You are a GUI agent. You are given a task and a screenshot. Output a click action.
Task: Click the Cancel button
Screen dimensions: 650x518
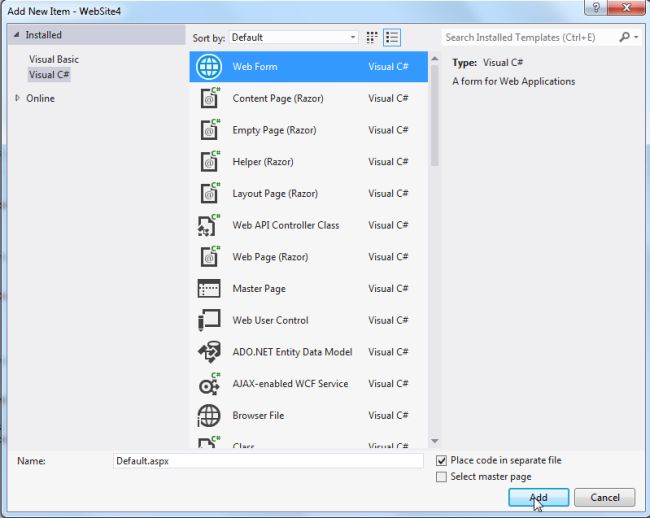[605, 497]
